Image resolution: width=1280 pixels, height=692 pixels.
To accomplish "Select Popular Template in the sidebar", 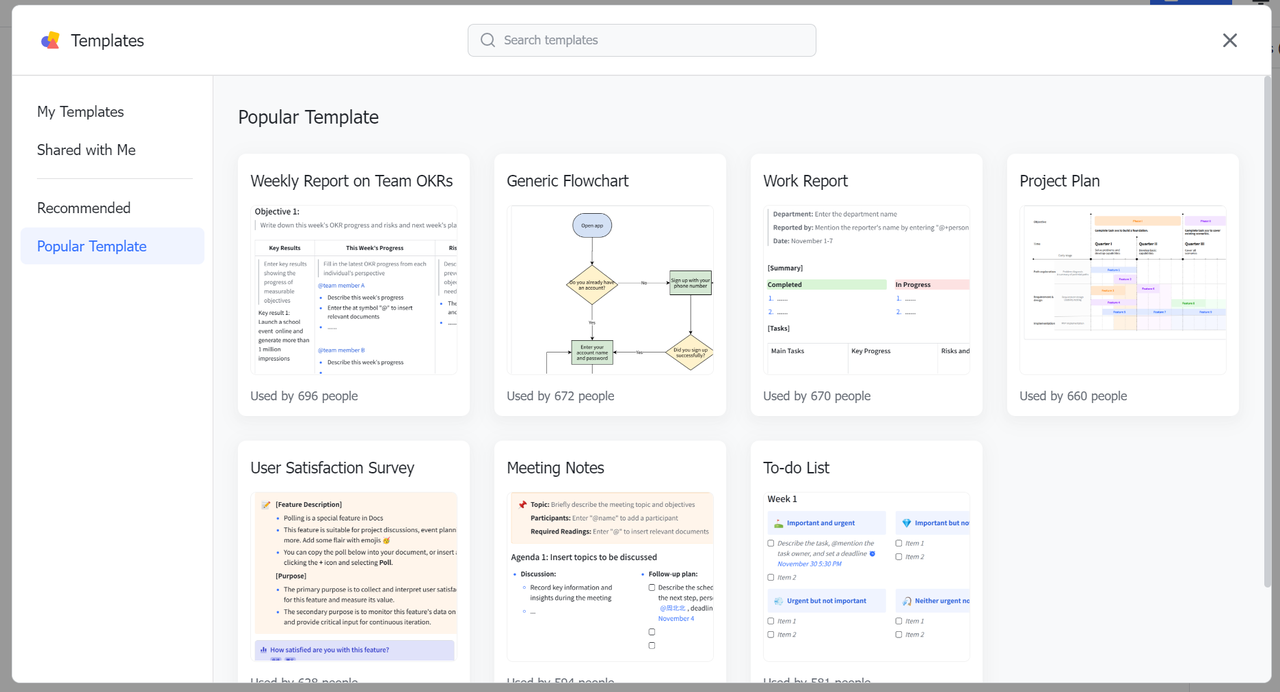I will point(92,246).
